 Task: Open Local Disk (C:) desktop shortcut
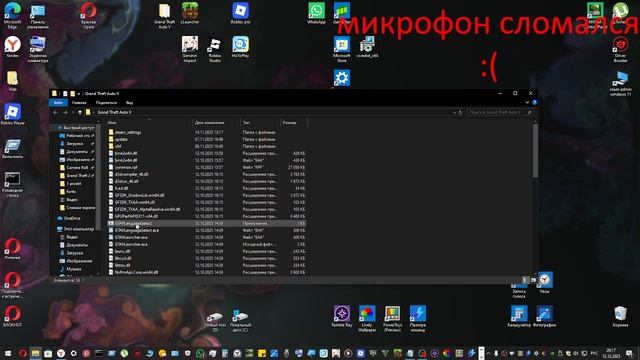[240, 320]
